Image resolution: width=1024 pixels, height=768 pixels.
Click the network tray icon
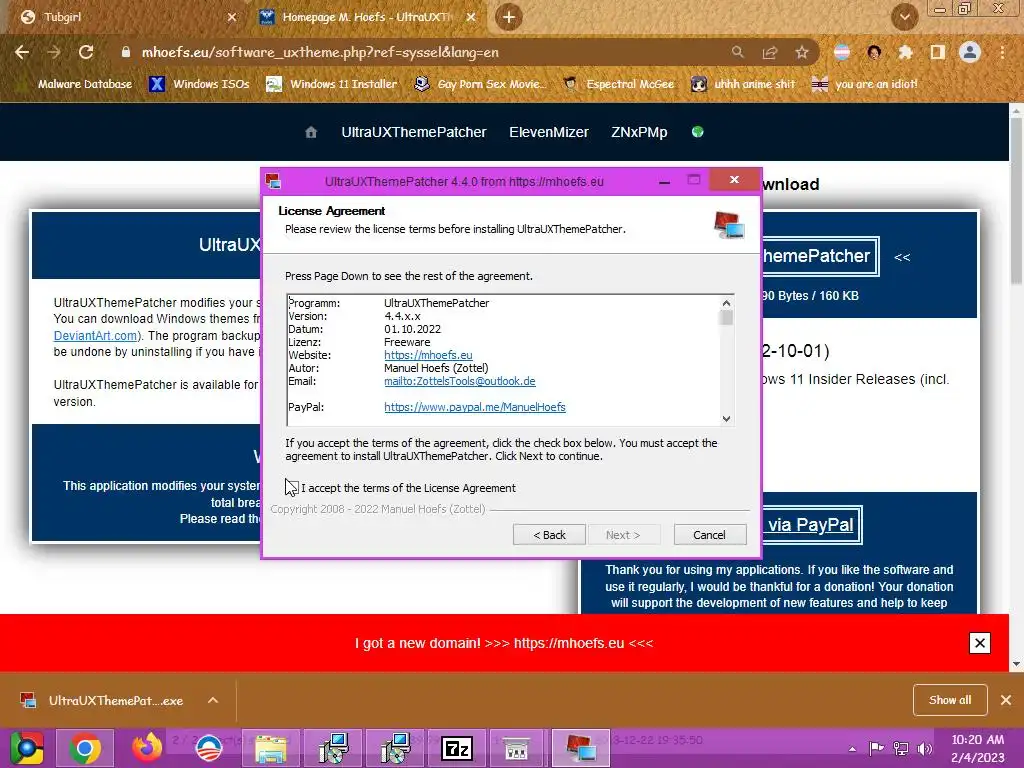click(901, 749)
